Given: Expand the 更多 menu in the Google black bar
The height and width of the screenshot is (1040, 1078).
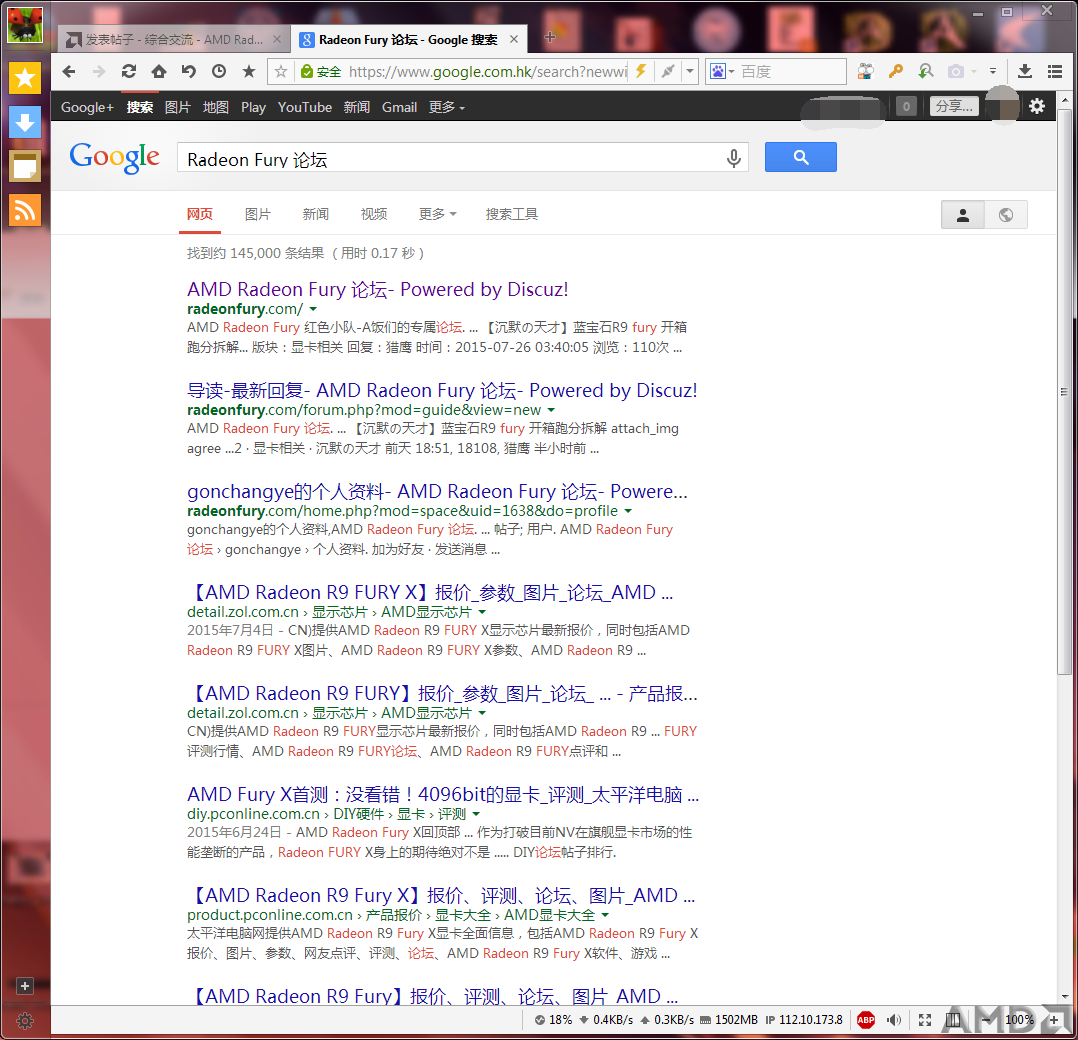Looking at the screenshot, I should (x=447, y=107).
